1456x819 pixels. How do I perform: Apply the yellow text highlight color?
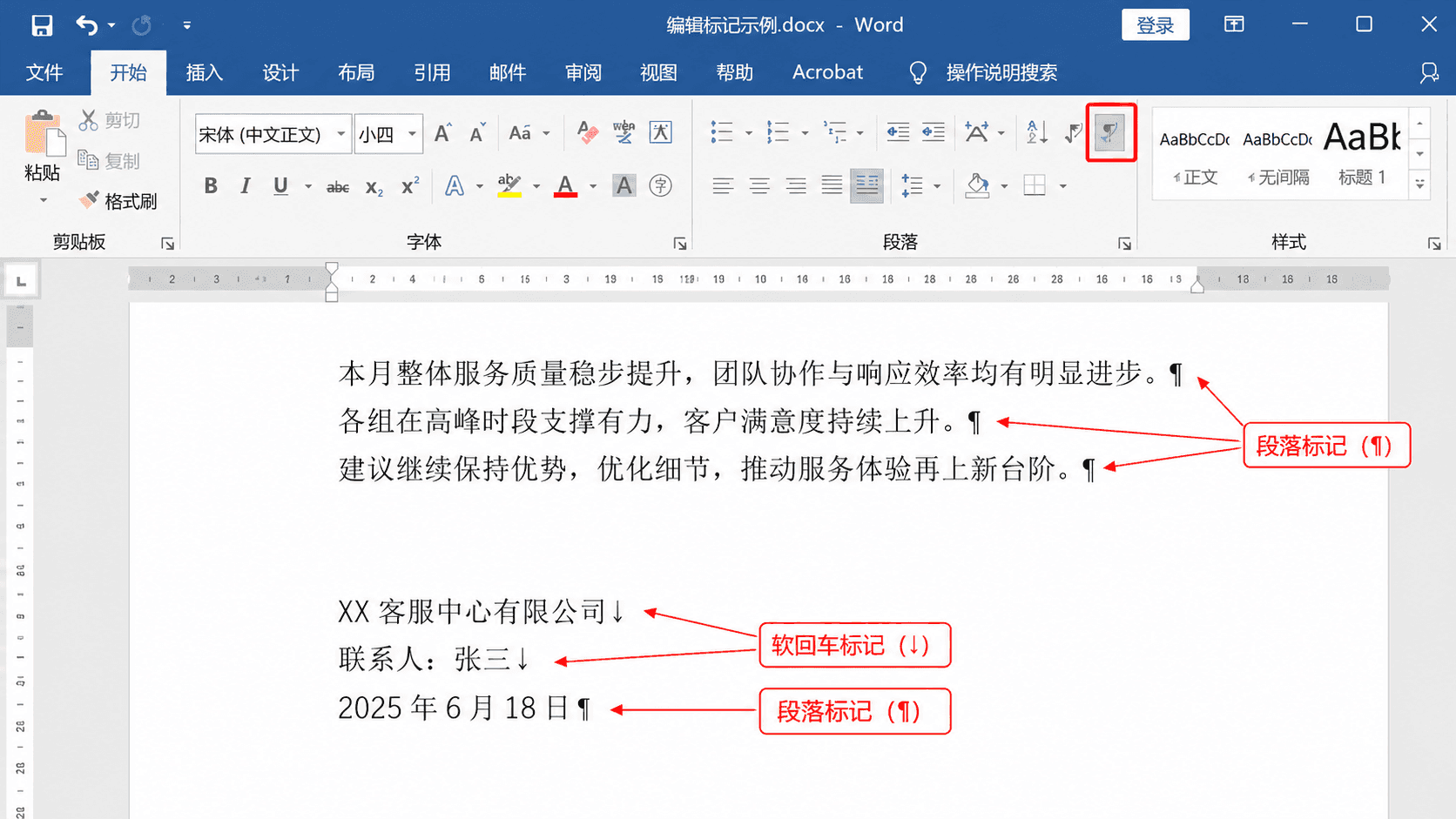tap(509, 185)
